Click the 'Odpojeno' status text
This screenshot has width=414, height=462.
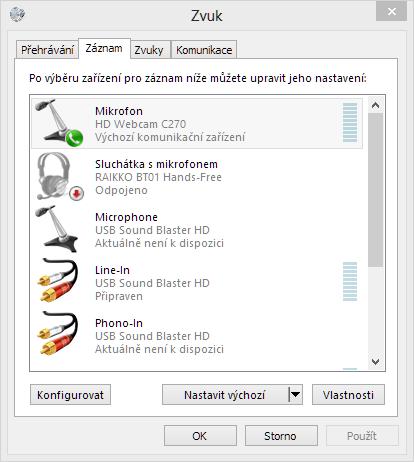tap(121, 190)
